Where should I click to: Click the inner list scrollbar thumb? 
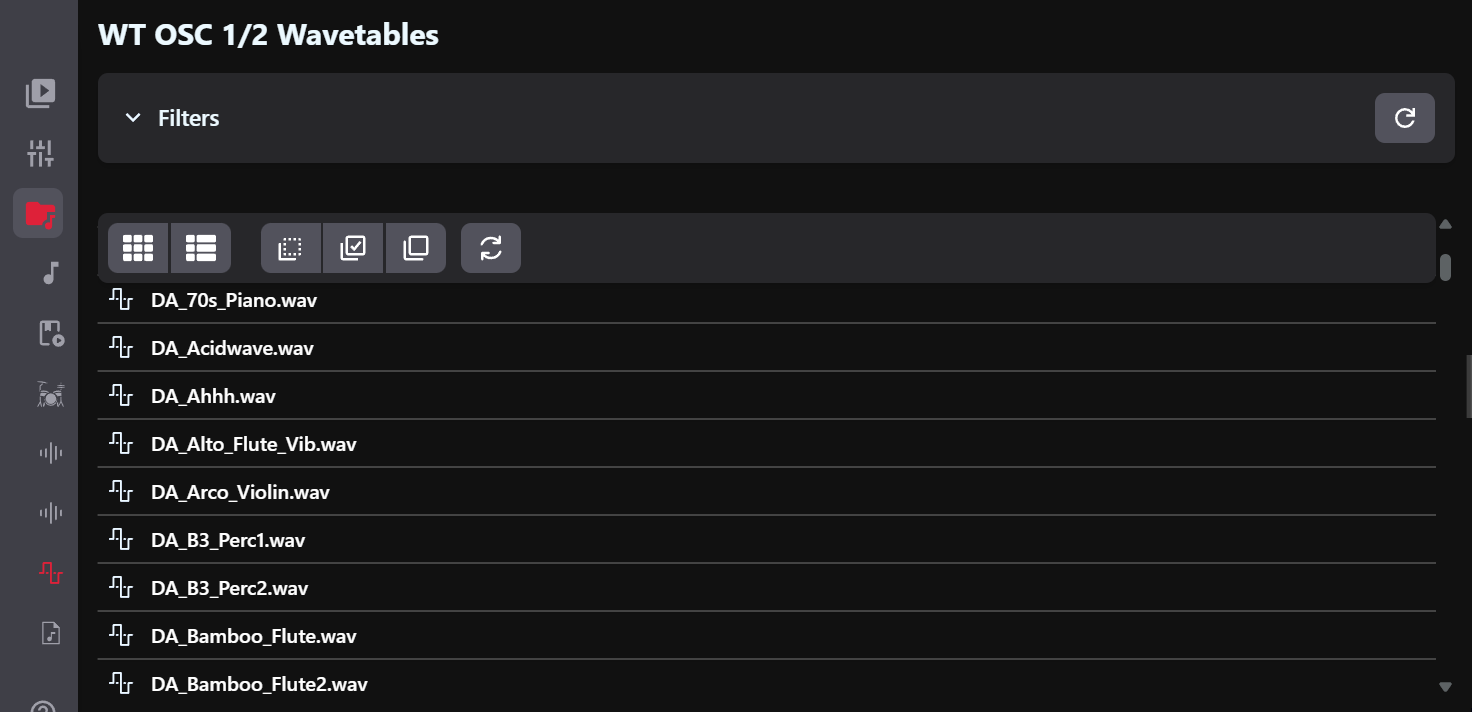1445,267
